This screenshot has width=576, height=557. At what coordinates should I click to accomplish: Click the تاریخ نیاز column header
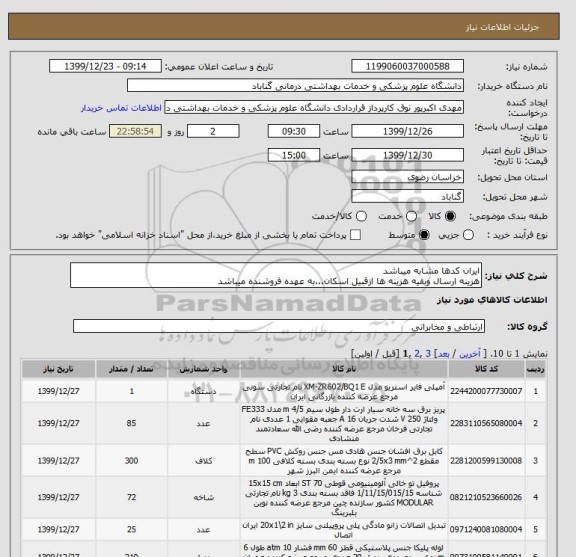58,369
